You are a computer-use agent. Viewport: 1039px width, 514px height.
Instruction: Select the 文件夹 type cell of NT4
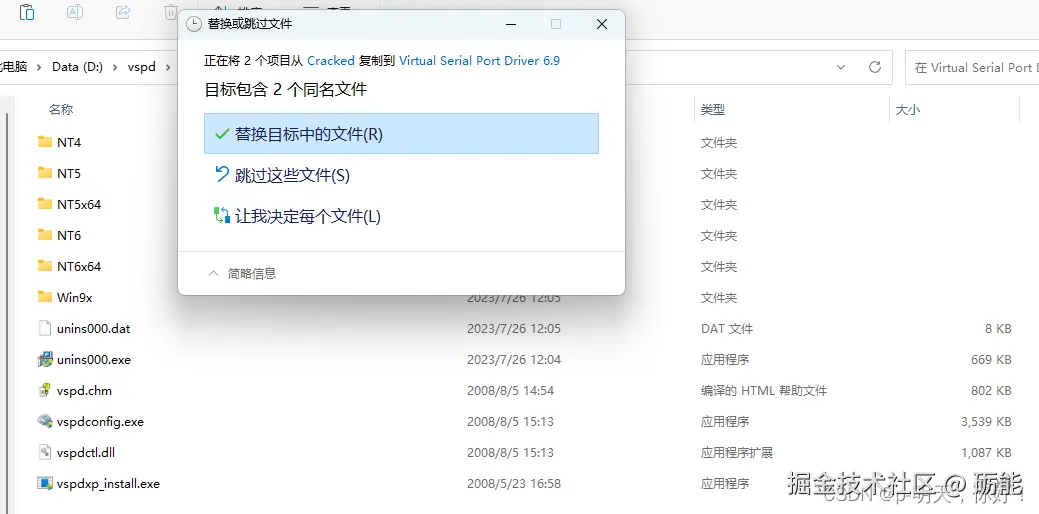[x=719, y=142]
